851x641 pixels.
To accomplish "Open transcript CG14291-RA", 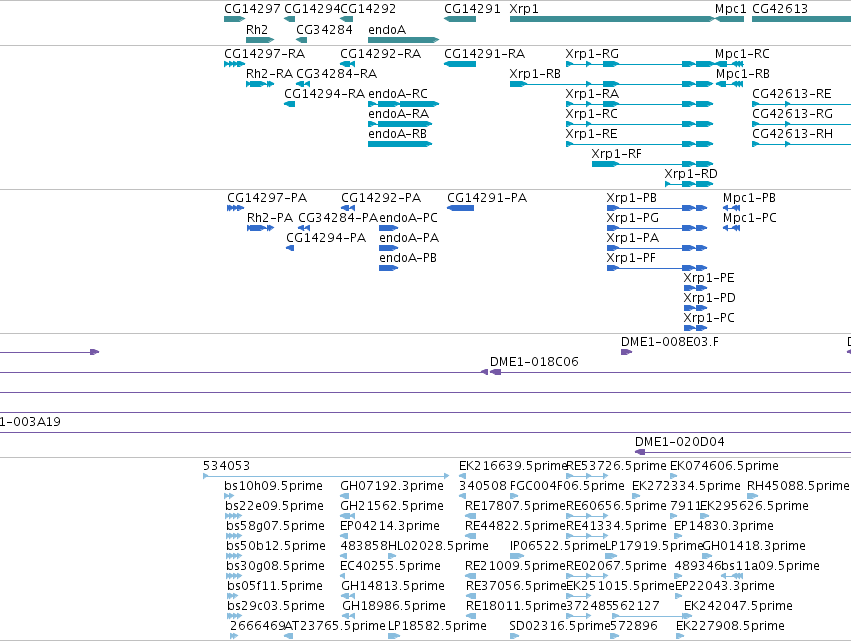I will tap(485, 54).
